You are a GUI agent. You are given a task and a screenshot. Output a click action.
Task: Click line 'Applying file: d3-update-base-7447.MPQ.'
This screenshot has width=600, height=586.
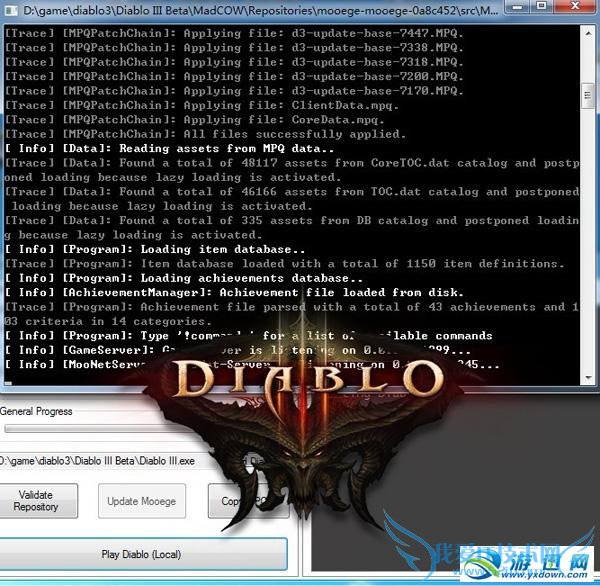[x=234, y=33]
